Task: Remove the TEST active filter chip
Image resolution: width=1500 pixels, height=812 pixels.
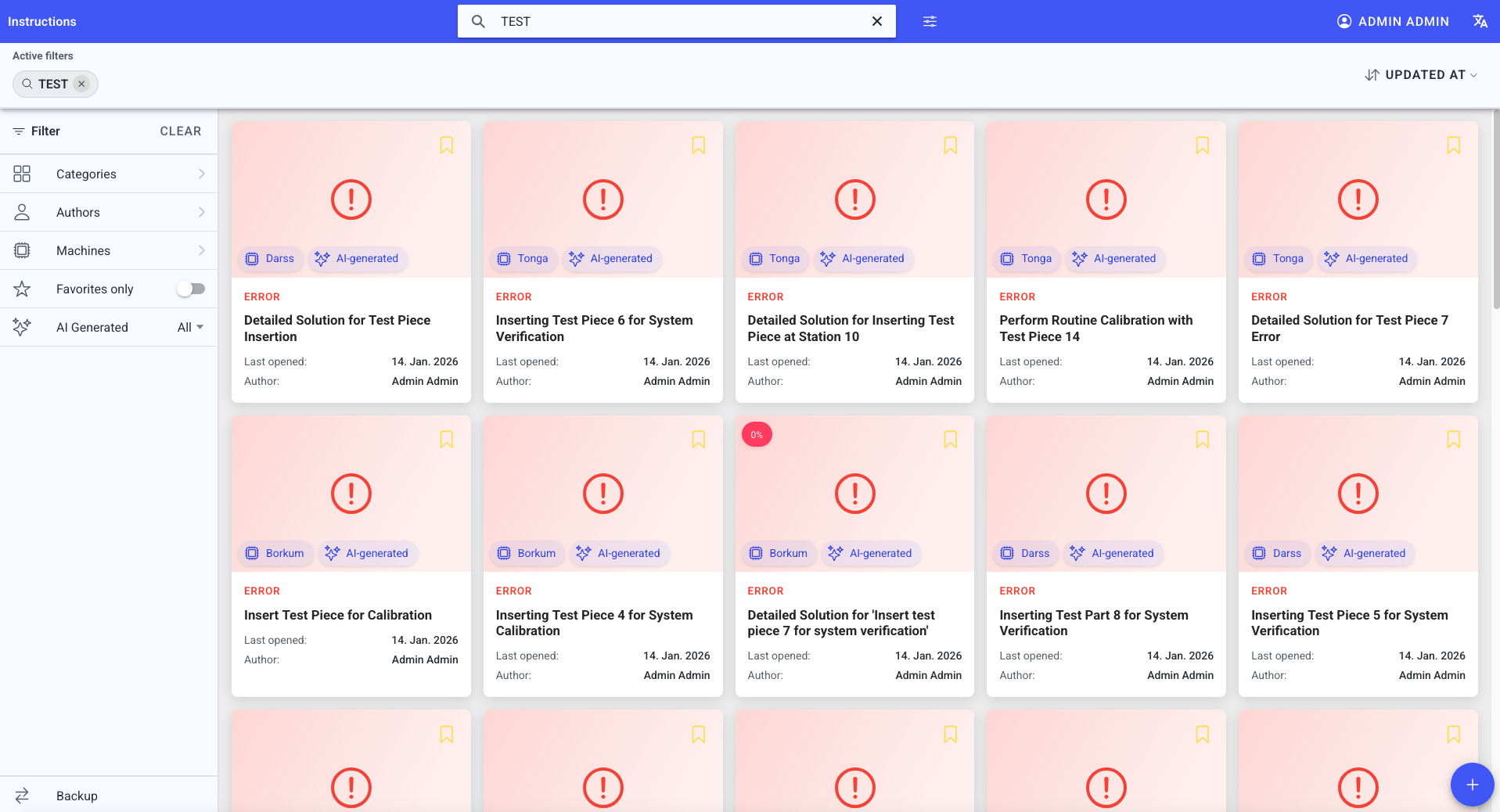Action: click(81, 84)
